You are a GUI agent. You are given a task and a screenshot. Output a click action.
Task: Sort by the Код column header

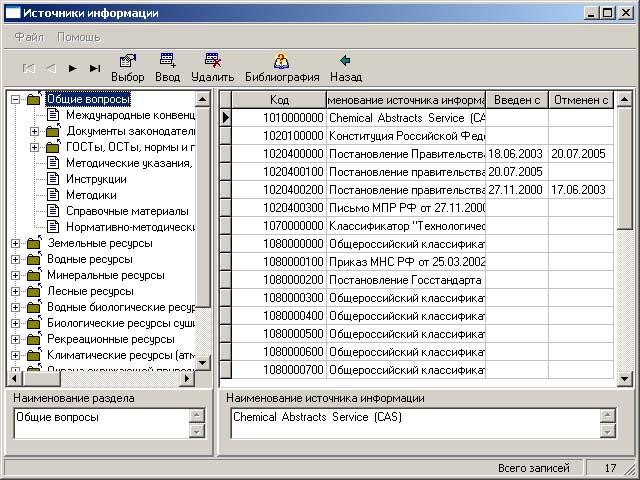(279, 100)
